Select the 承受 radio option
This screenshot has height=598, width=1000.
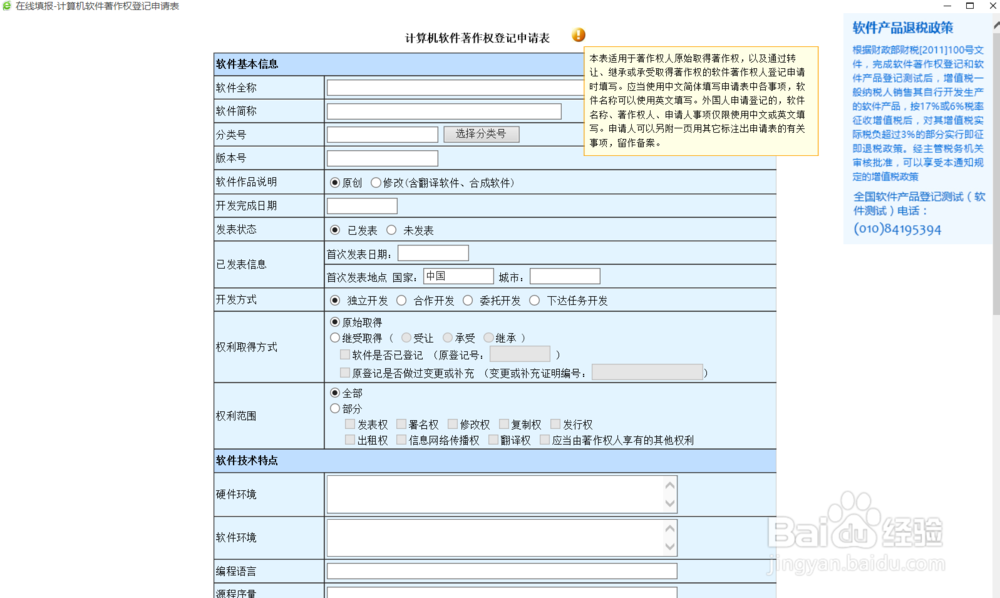(448, 337)
